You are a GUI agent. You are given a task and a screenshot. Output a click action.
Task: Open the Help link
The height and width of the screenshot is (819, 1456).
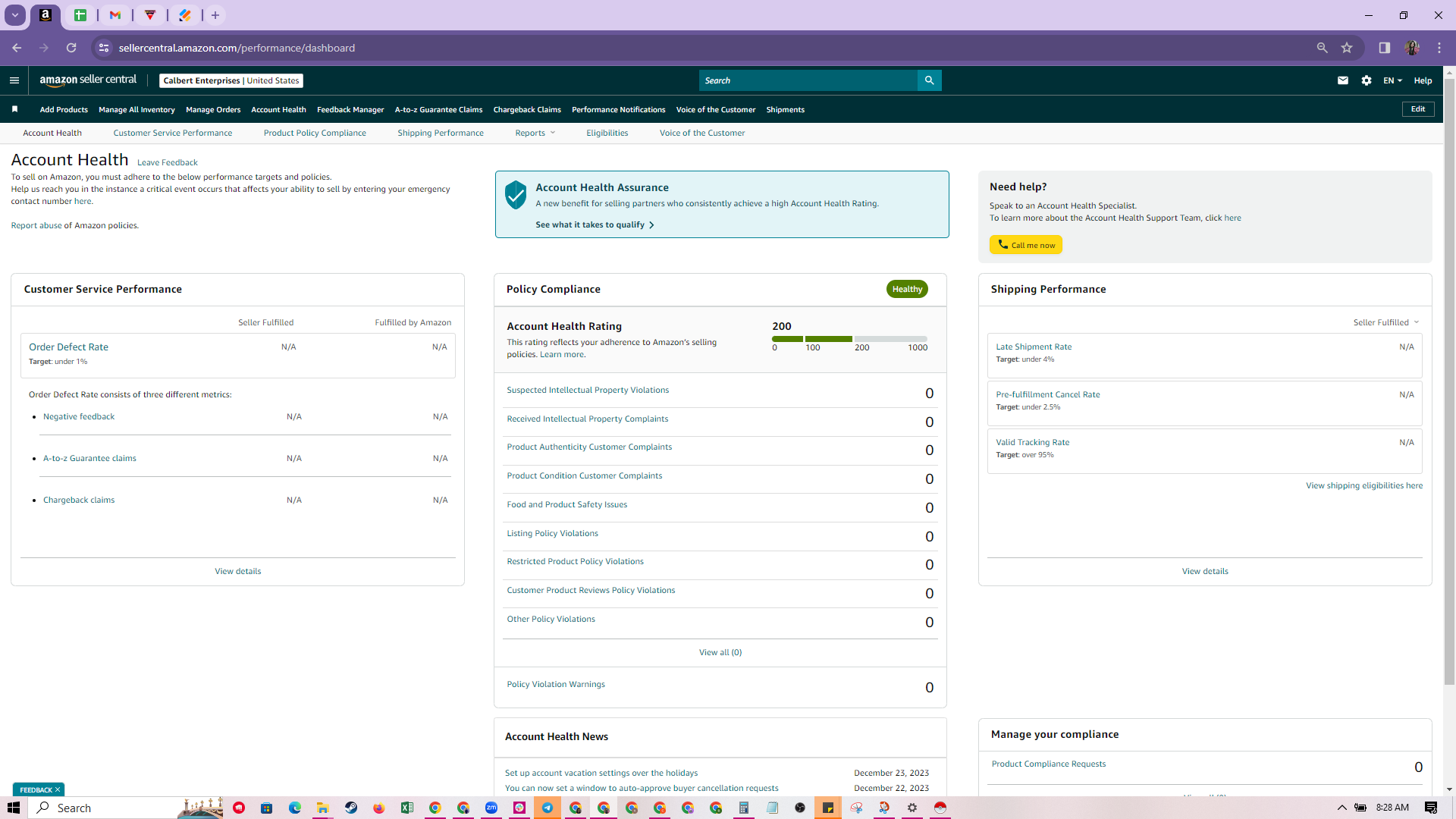click(x=1423, y=80)
